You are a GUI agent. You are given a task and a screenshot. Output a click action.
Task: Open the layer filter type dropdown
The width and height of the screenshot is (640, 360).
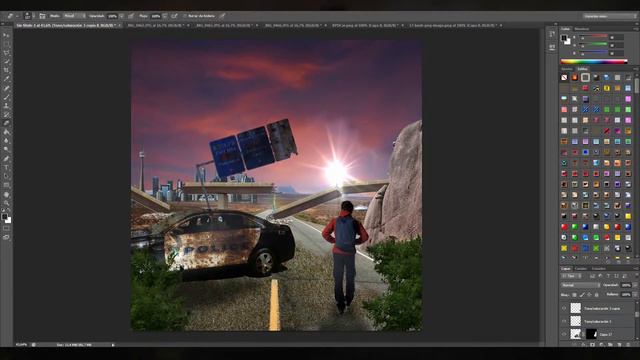click(x=571, y=276)
